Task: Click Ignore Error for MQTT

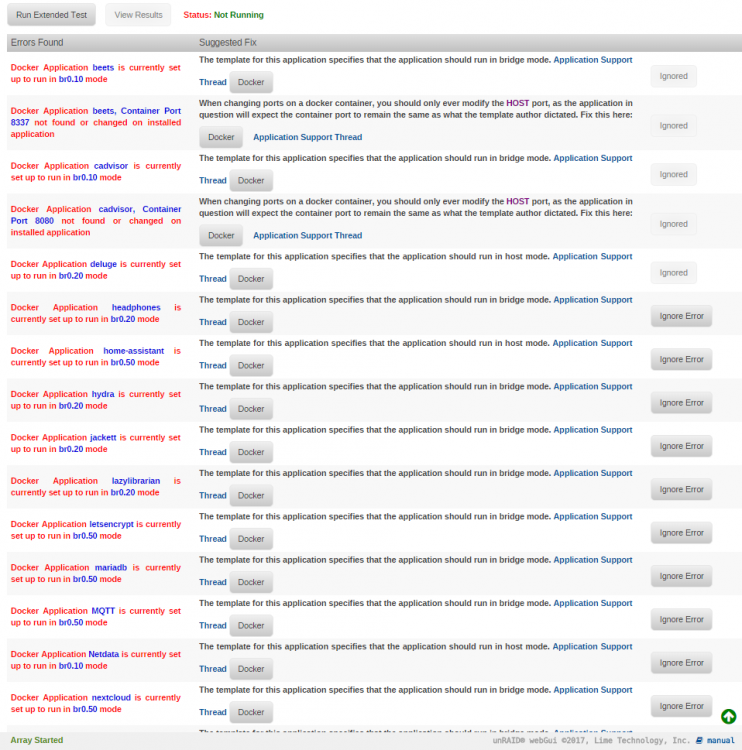Action: click(x=681, y=619)
